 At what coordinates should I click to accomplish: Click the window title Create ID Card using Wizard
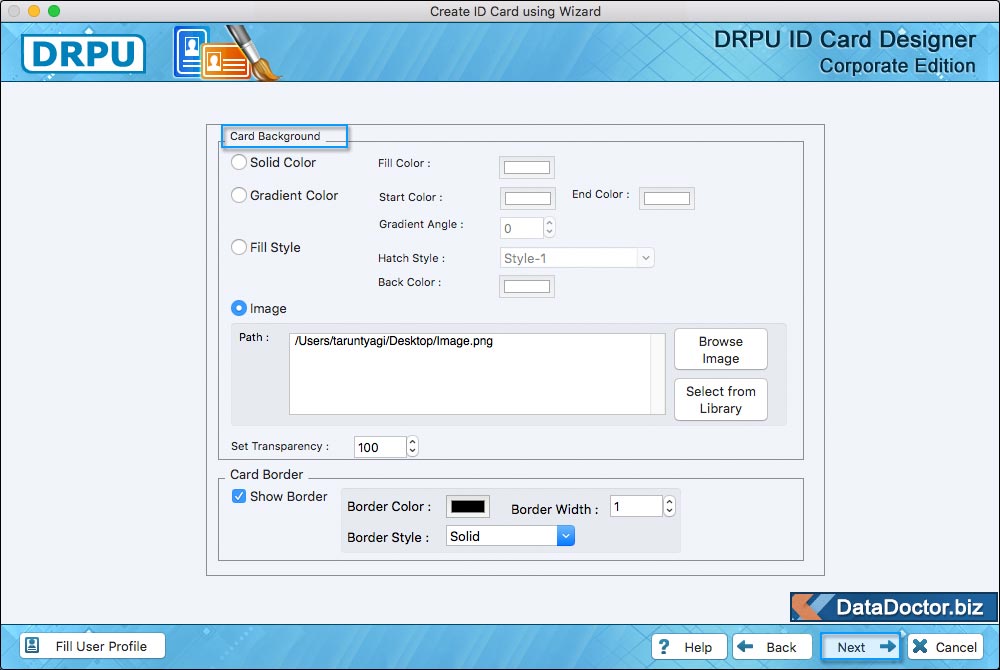tap(515, 11)
